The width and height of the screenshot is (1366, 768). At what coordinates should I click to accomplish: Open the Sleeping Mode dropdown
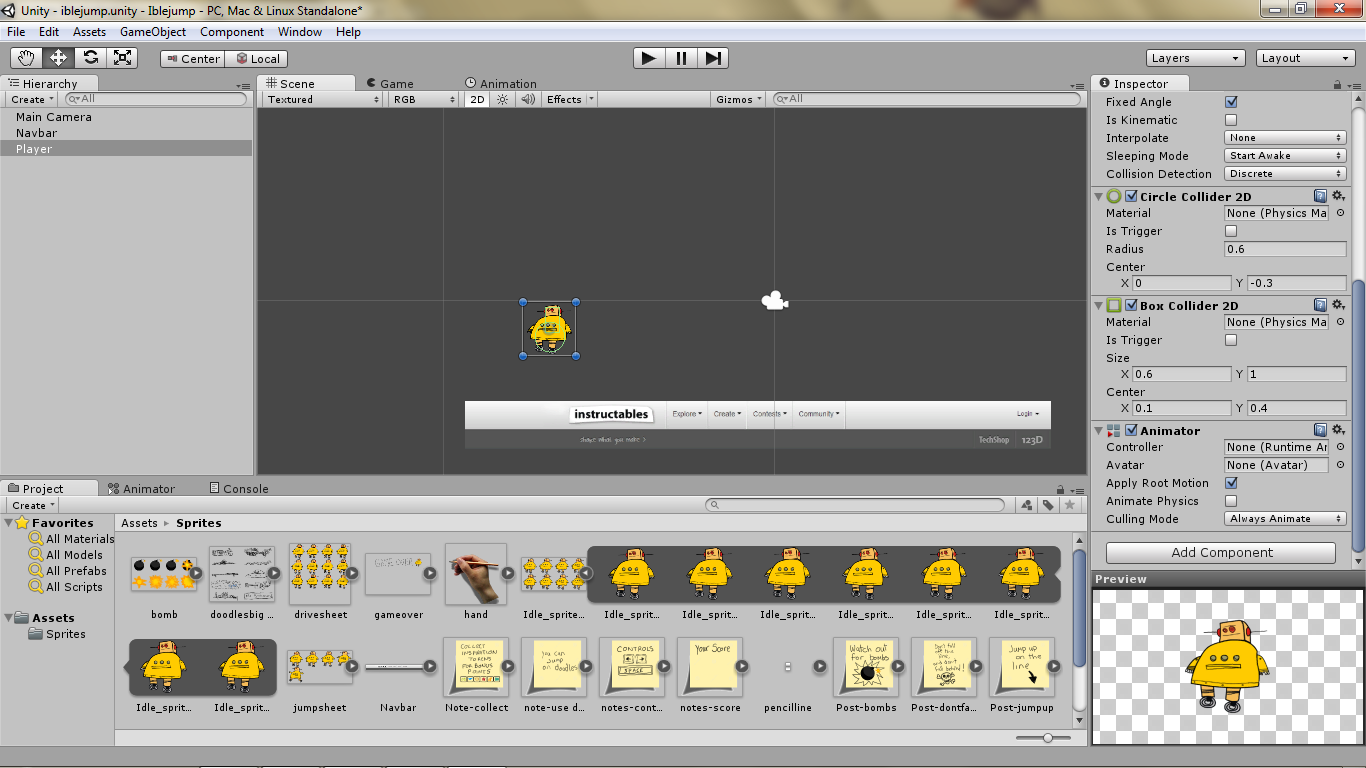coord(1284,155)
